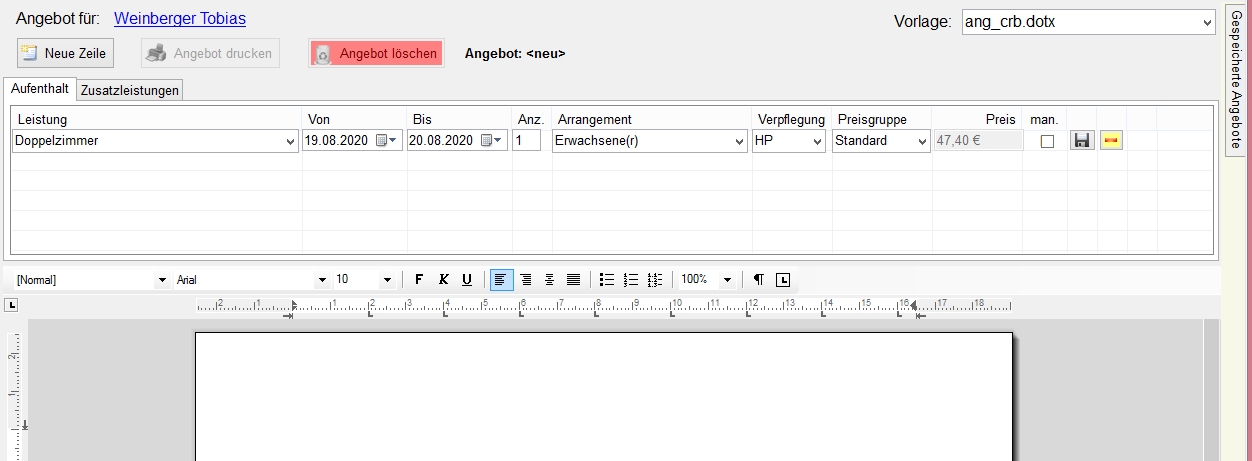Toggle underline formatting (U)
The image size is (1252, 461).
pos(466,280)
